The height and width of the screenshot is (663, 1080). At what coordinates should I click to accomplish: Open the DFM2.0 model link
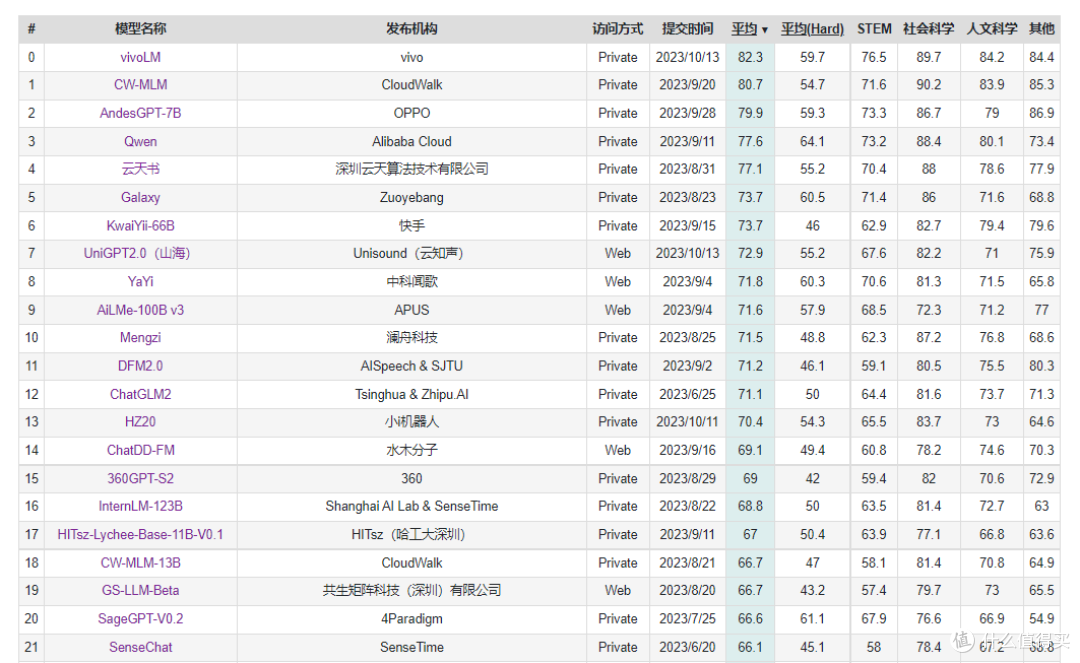(x=141, y=366)
